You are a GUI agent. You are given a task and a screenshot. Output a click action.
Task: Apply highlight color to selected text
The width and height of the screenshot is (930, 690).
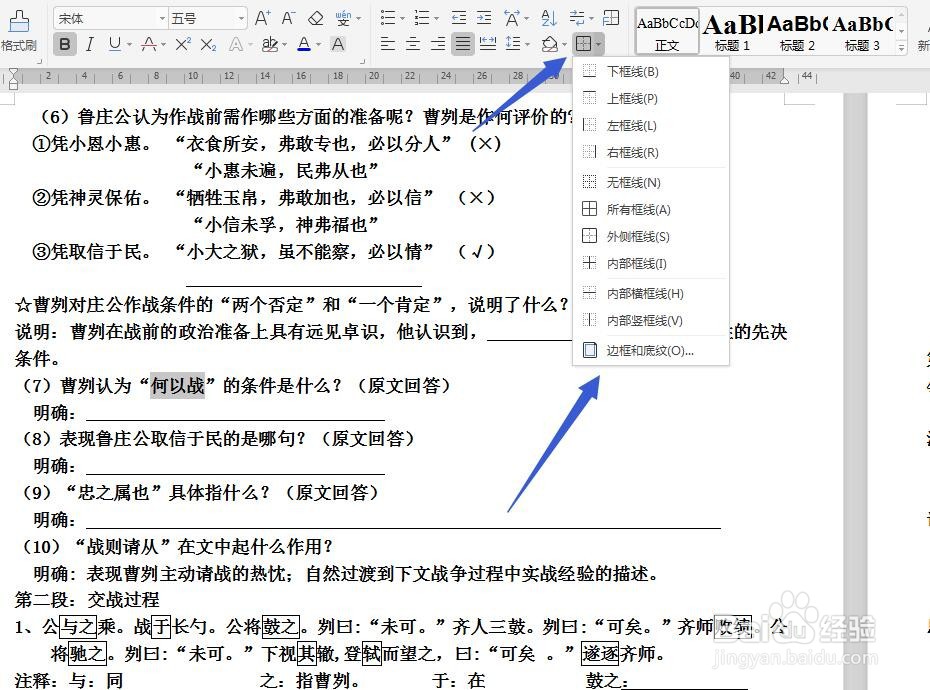pyautogui.click(x=270, y=44)
